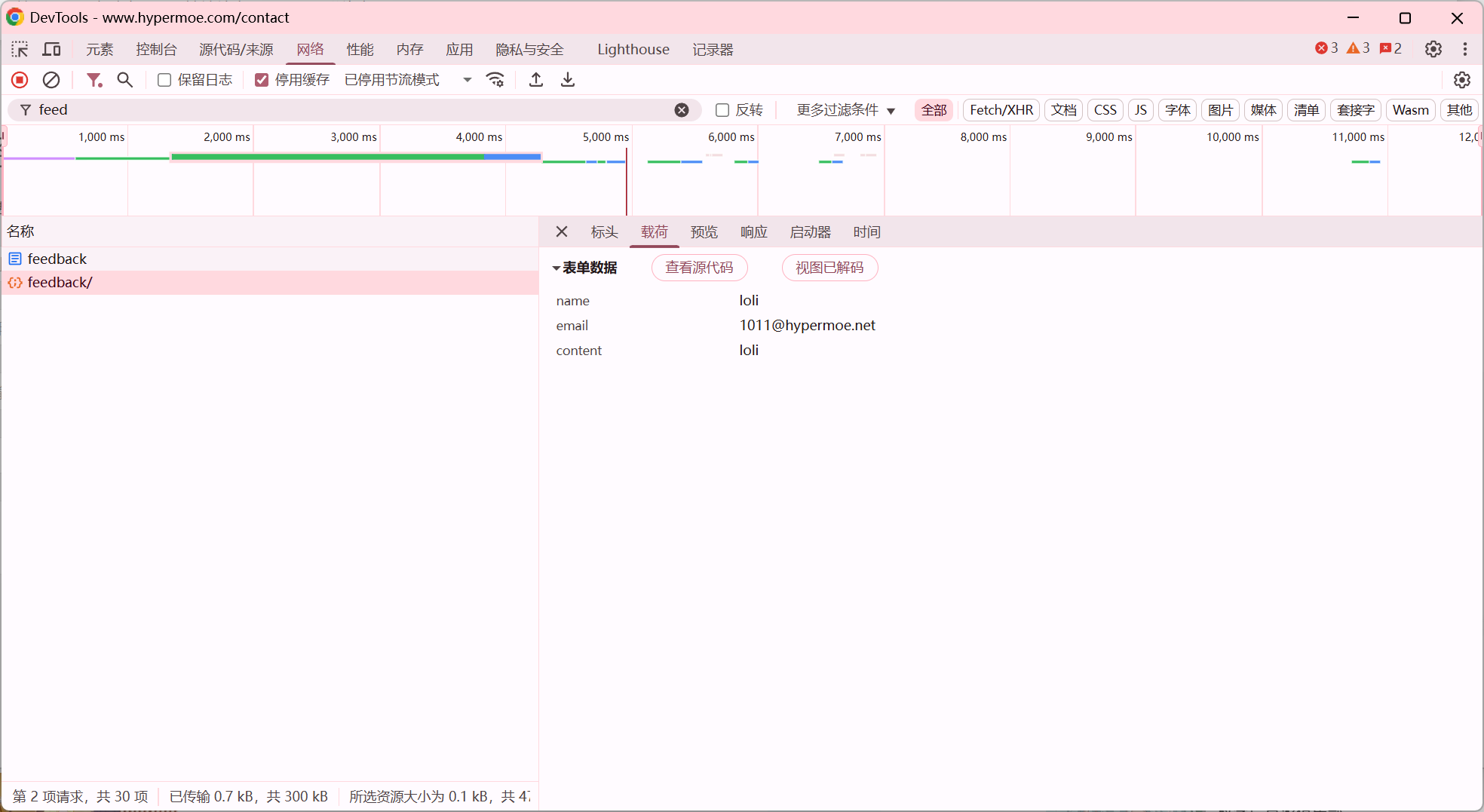Image resolution: width=1484 pixels, height=812 pixels.
Task: Switch to the Performance panel tab
Action: point(360,50)
